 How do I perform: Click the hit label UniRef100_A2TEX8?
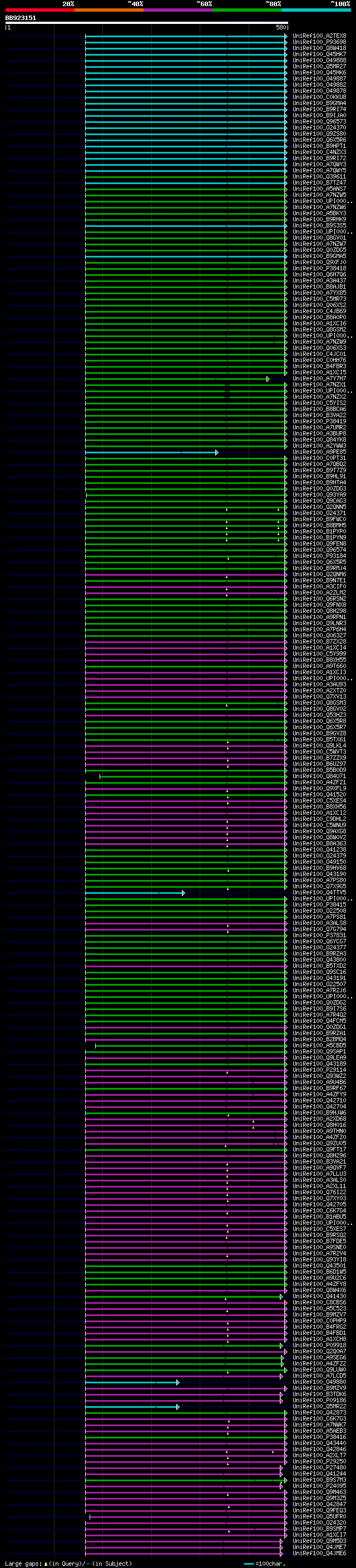319,36
